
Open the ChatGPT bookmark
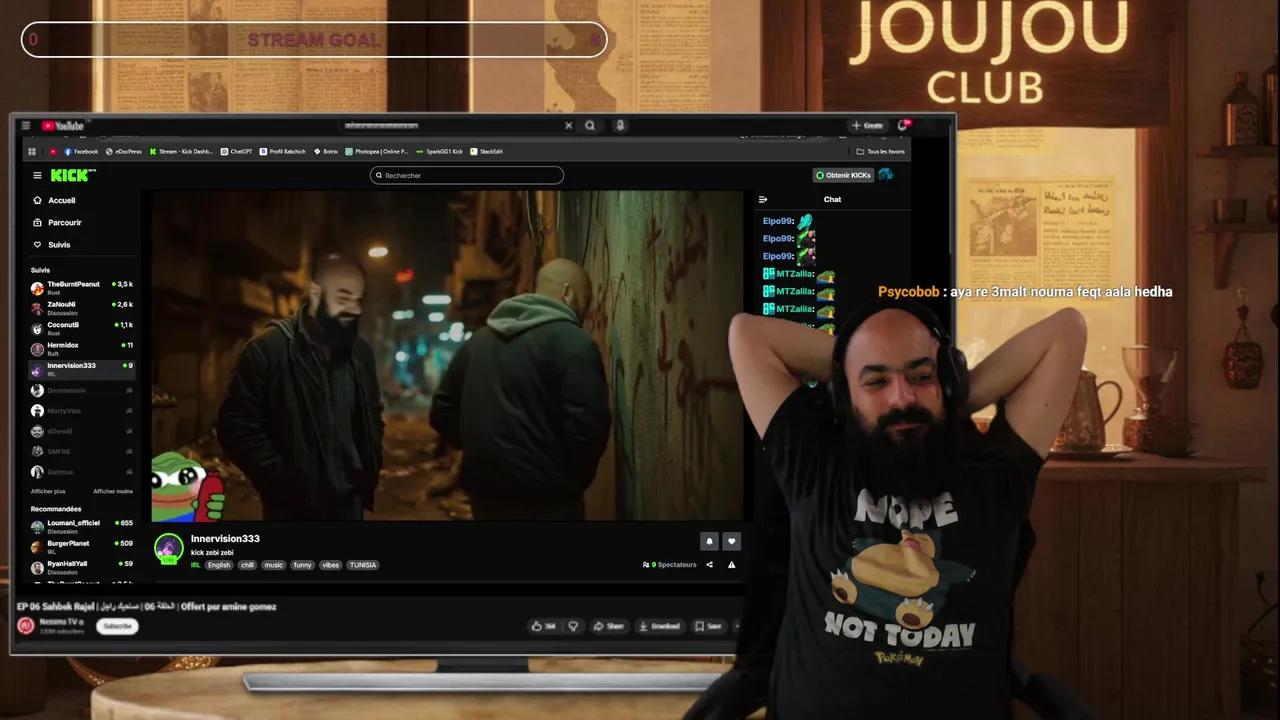(x=237, y=152)
